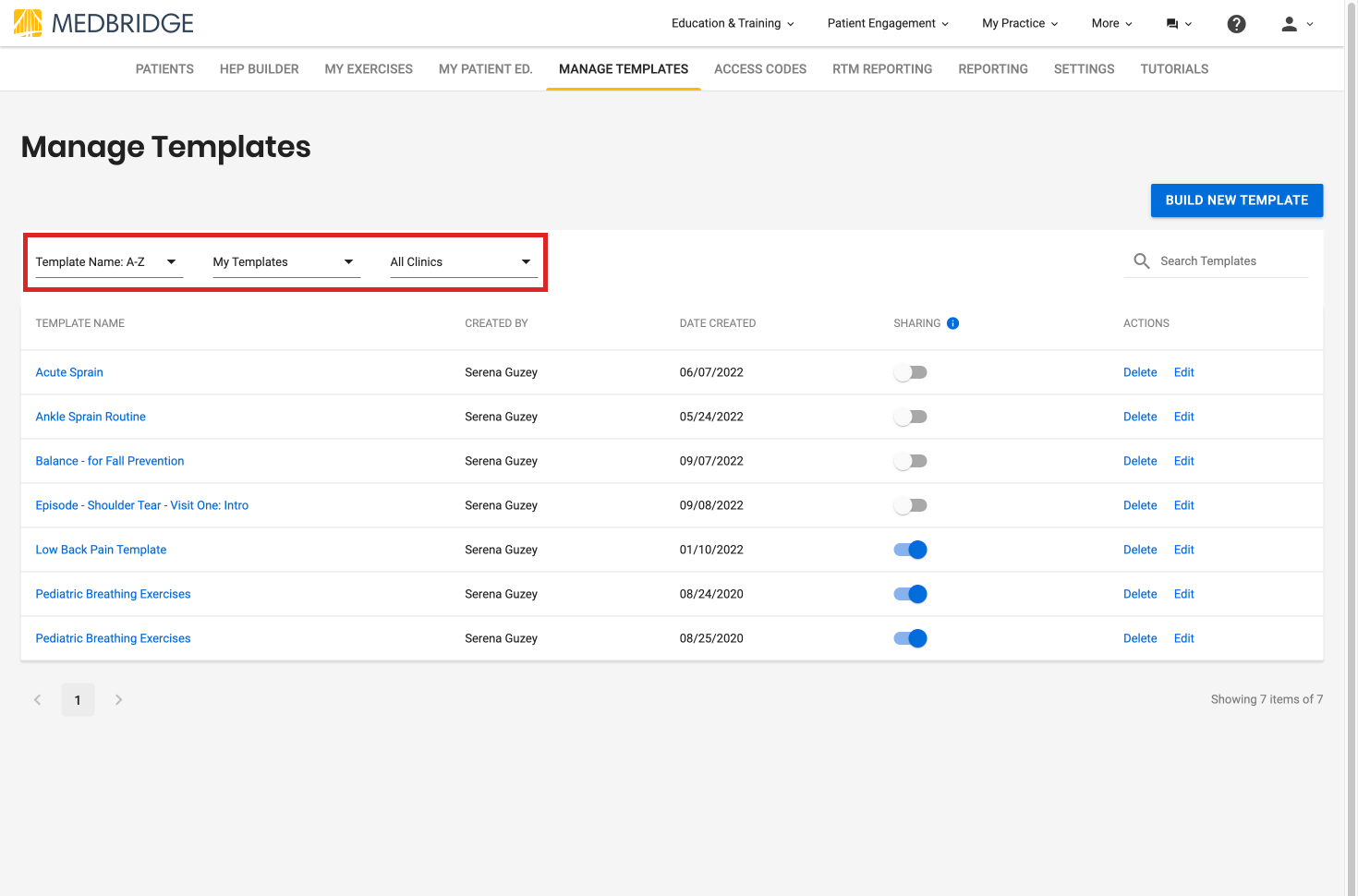The width and height of the screenshot is (1358, 896).
Task: Open the Ankle Sprain Routine template
Action: point(91,417)
